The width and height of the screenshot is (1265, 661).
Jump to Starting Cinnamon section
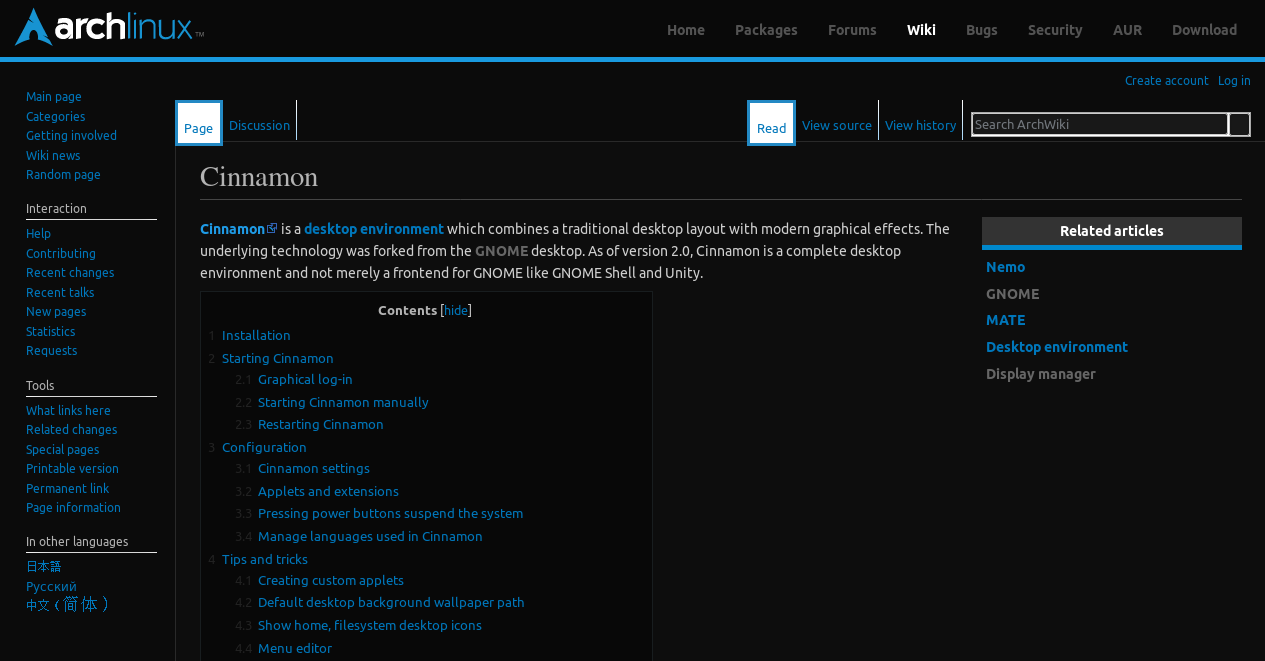(x=278, y=359)
